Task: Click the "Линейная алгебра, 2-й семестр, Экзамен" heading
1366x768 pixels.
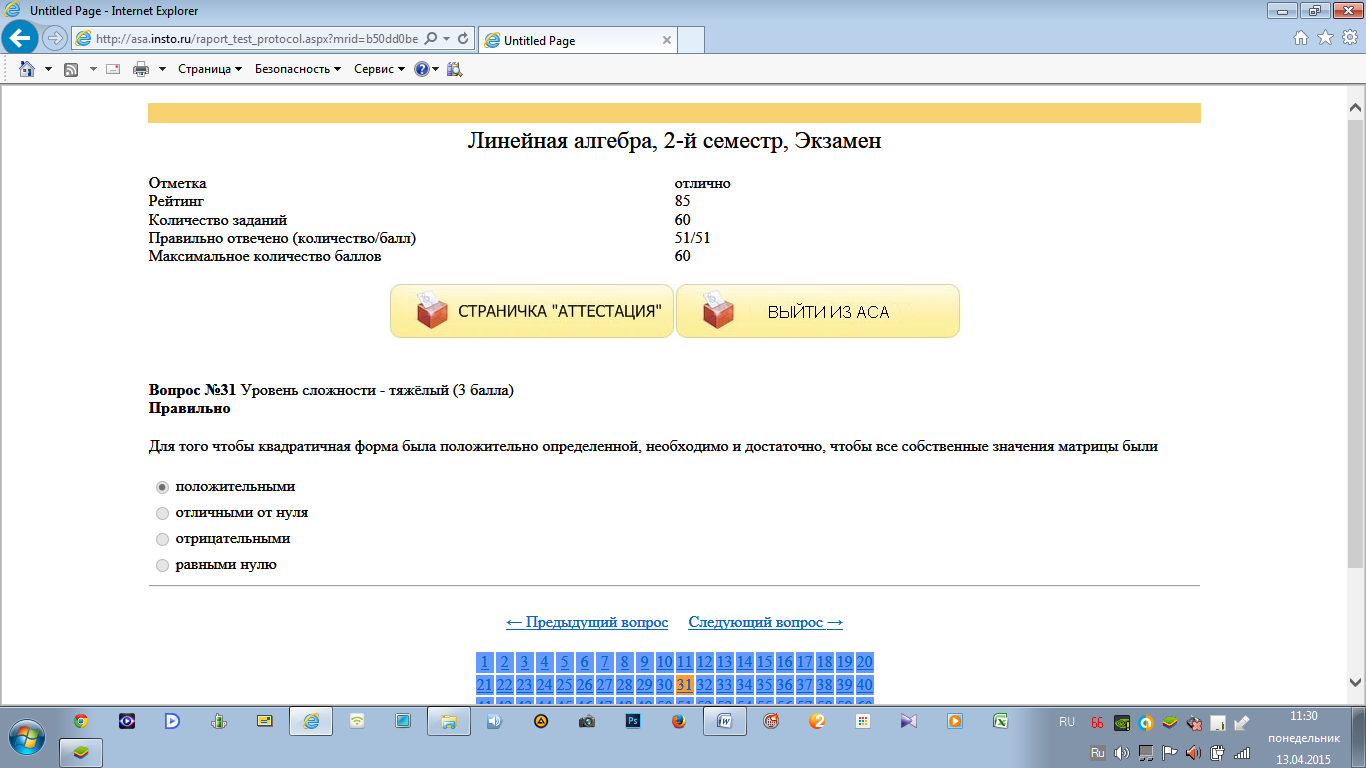Action: coord(674,141)
